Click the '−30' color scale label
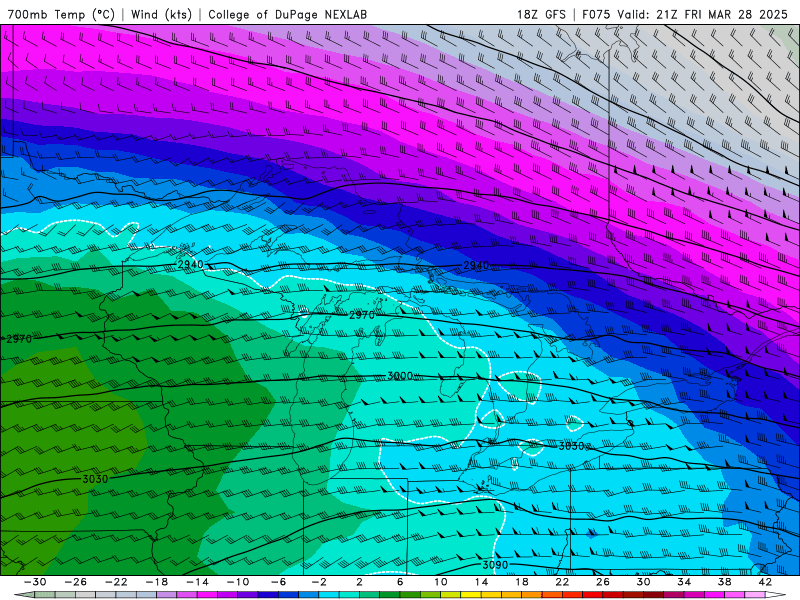Viewport: 800px width, 600px height. pyautogui.click(x=35, y=582)
